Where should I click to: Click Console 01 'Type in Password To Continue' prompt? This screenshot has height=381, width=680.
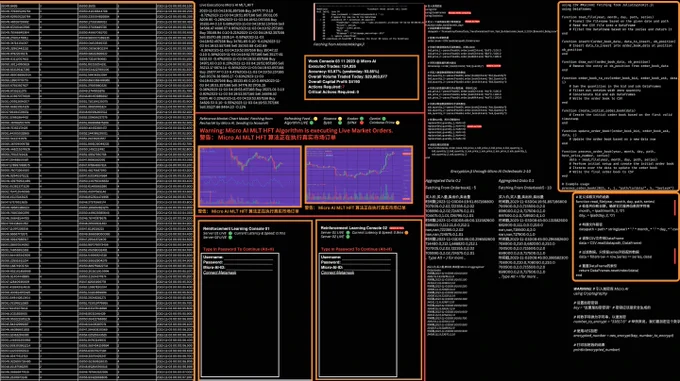pos(239,249)
